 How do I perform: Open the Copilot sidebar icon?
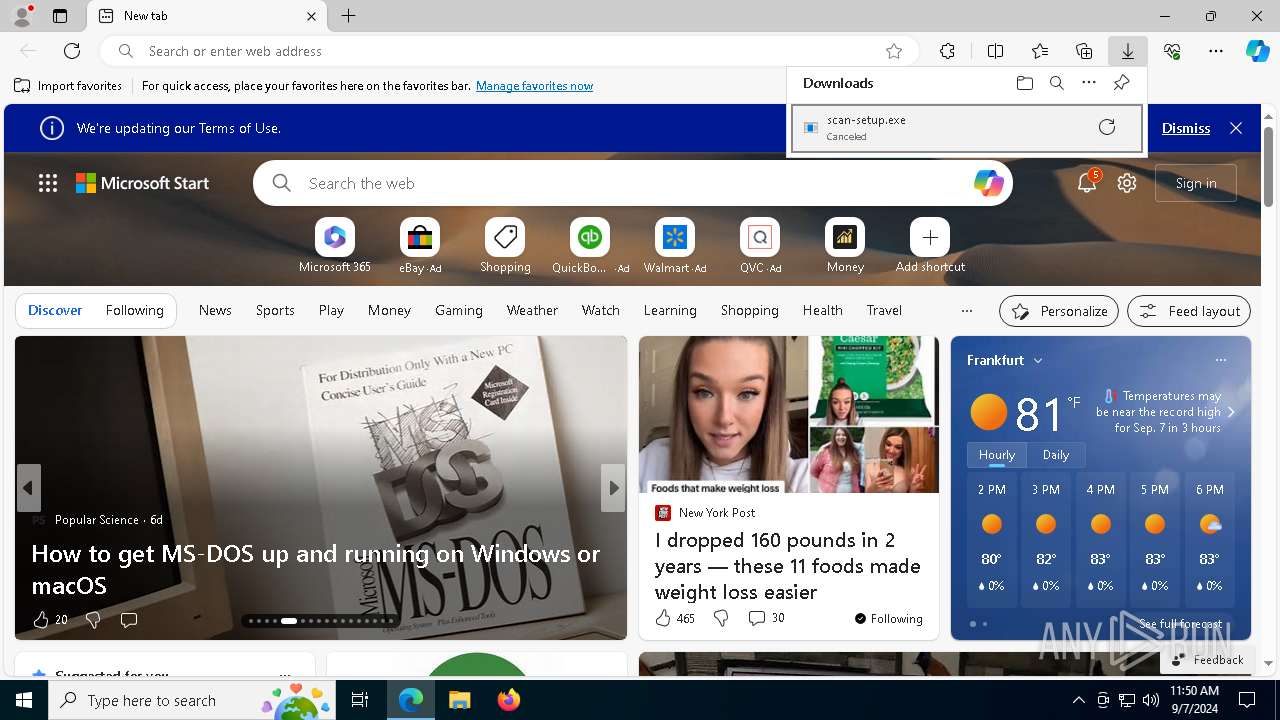point(1257,51)
